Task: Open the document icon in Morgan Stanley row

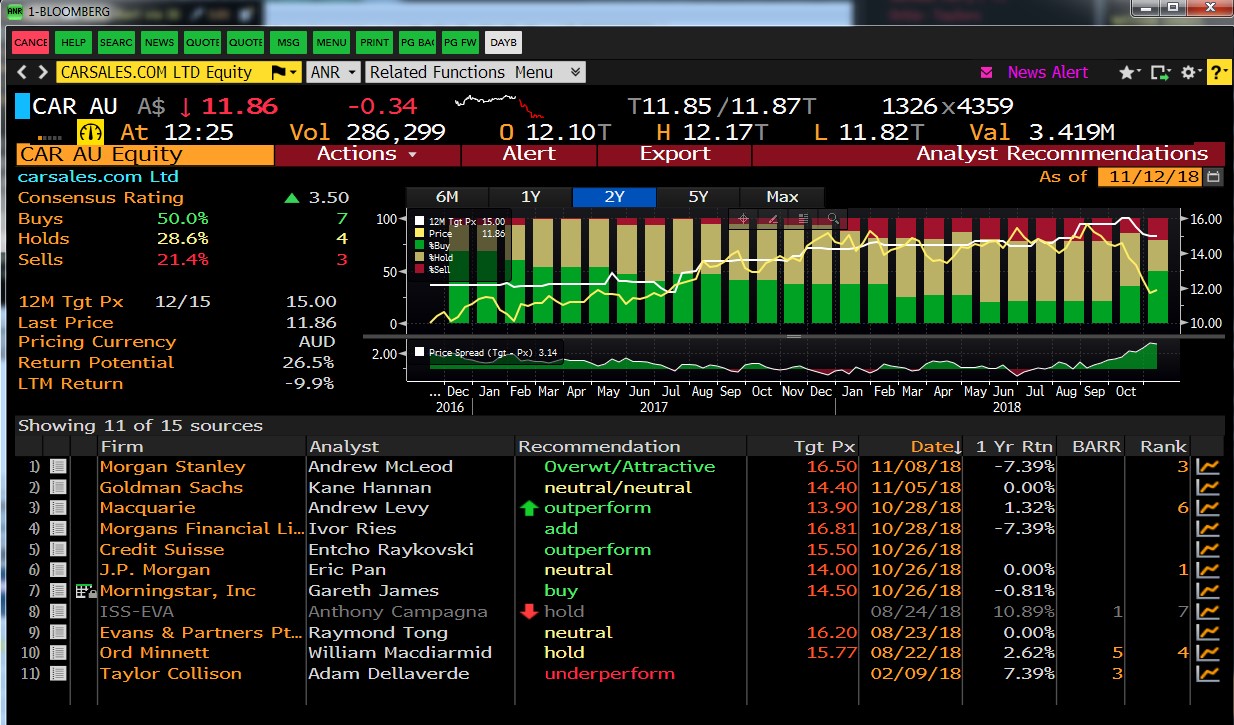Action: click(x=58, y=467)
